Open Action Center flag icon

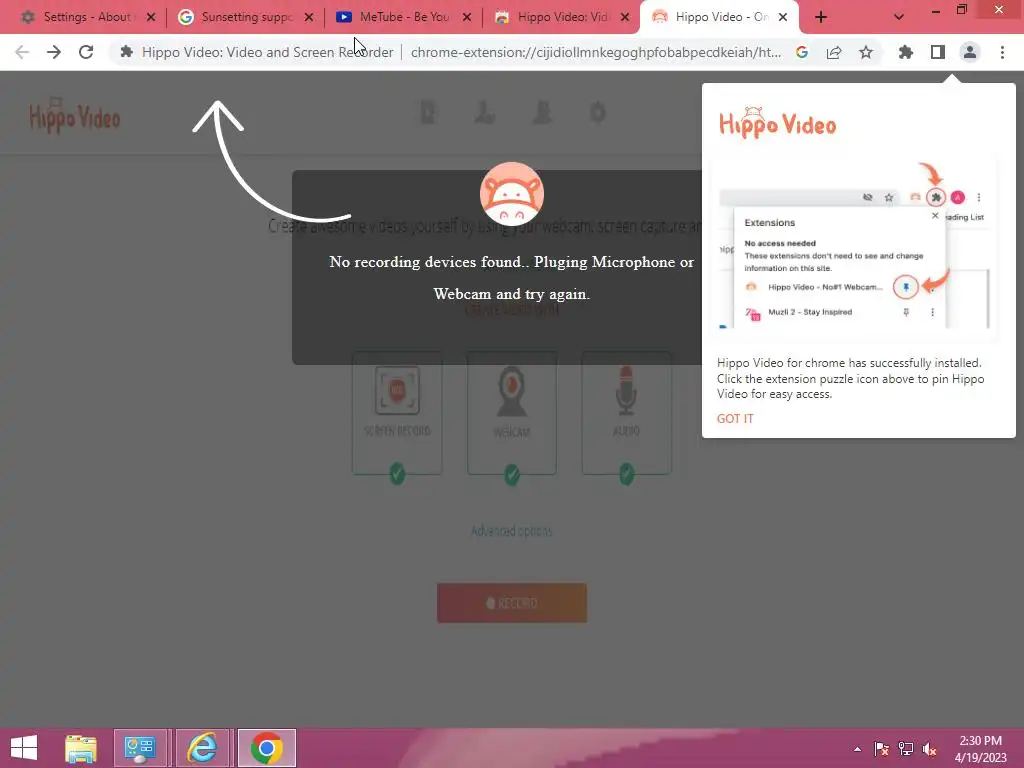tap(882, 749)
